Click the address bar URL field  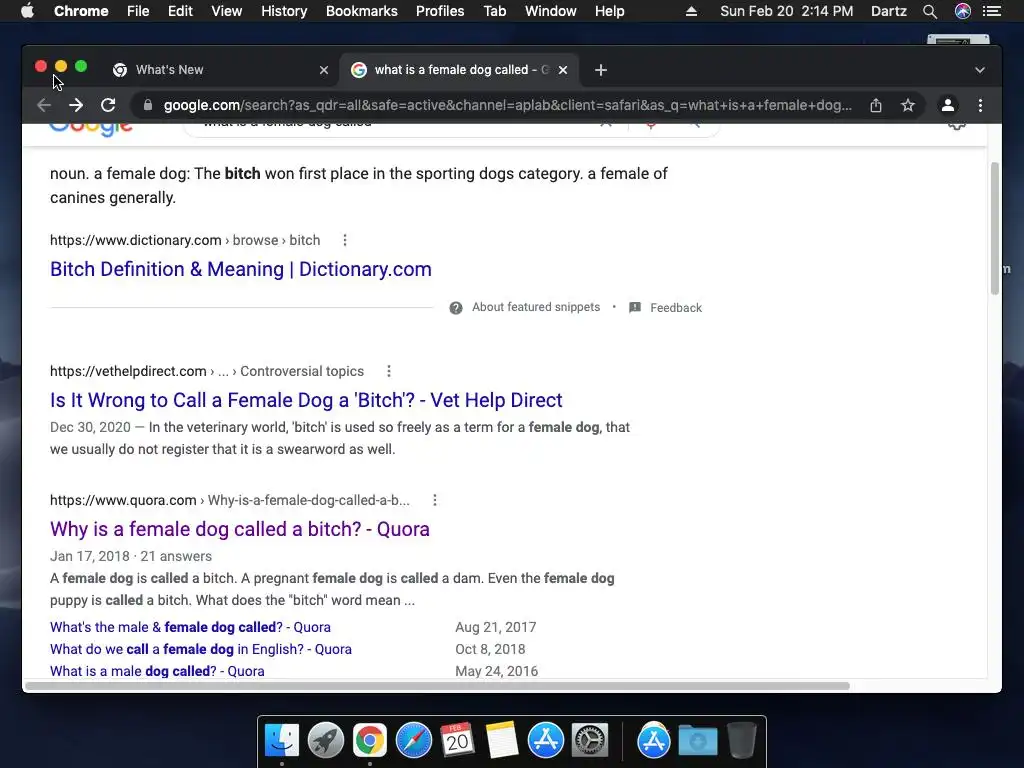tap(507, 105)
